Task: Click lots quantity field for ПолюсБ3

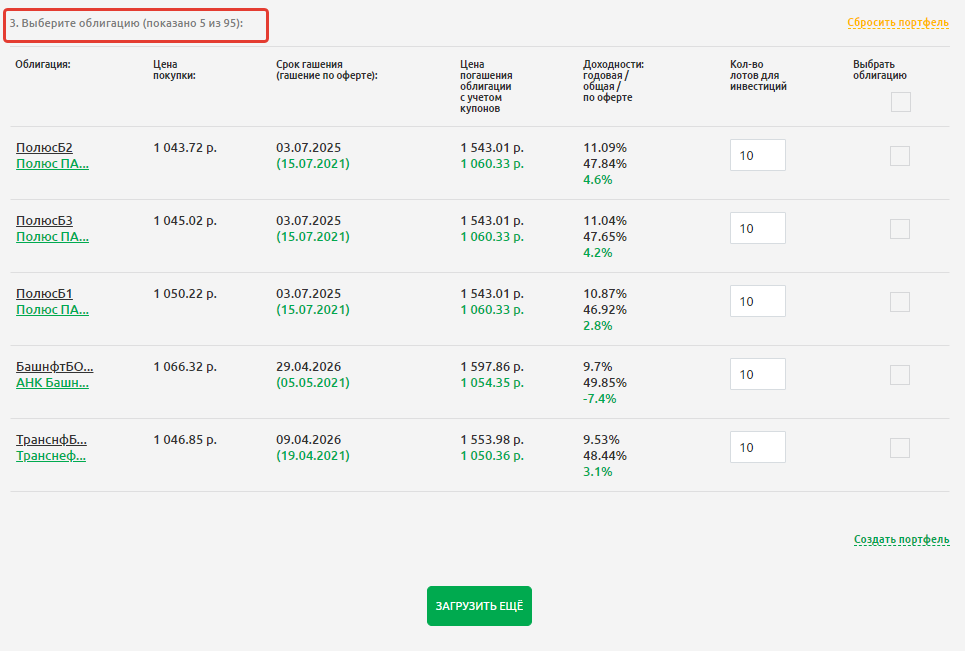Action: 757,228
